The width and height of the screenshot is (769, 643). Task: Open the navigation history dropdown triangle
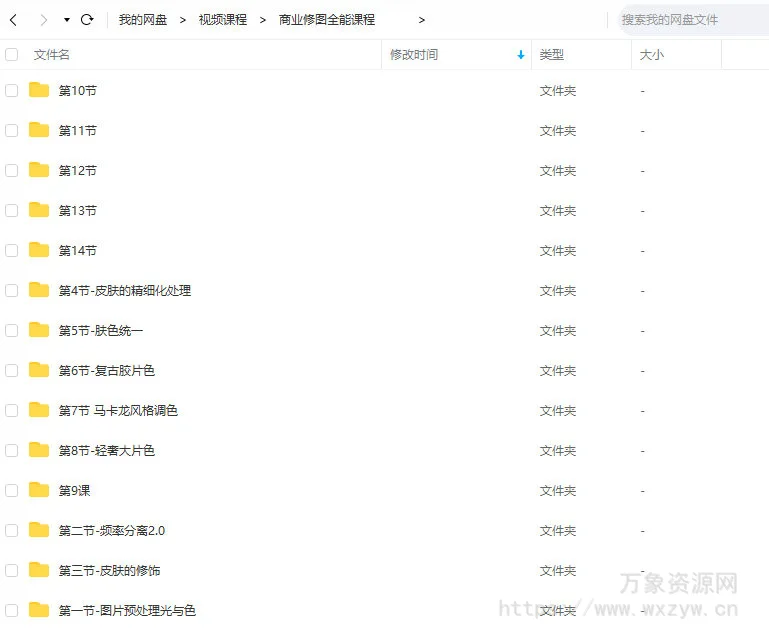67,20
